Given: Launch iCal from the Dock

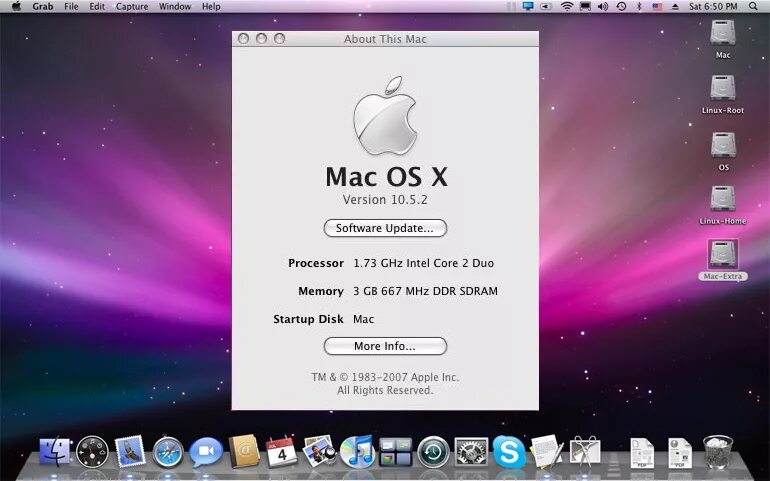Looking at the screenshot, I should point(281,452).
